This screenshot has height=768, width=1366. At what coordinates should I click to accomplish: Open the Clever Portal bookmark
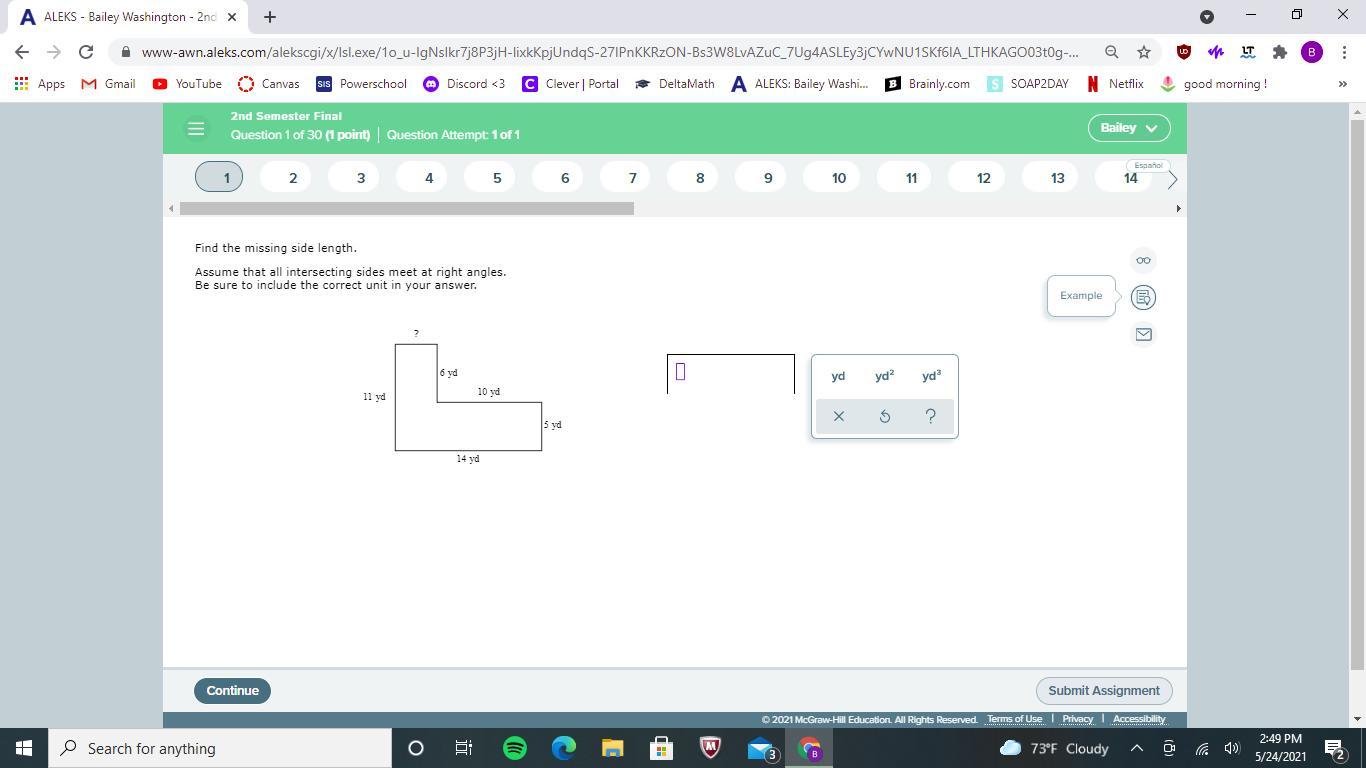[x=570, y=84]
